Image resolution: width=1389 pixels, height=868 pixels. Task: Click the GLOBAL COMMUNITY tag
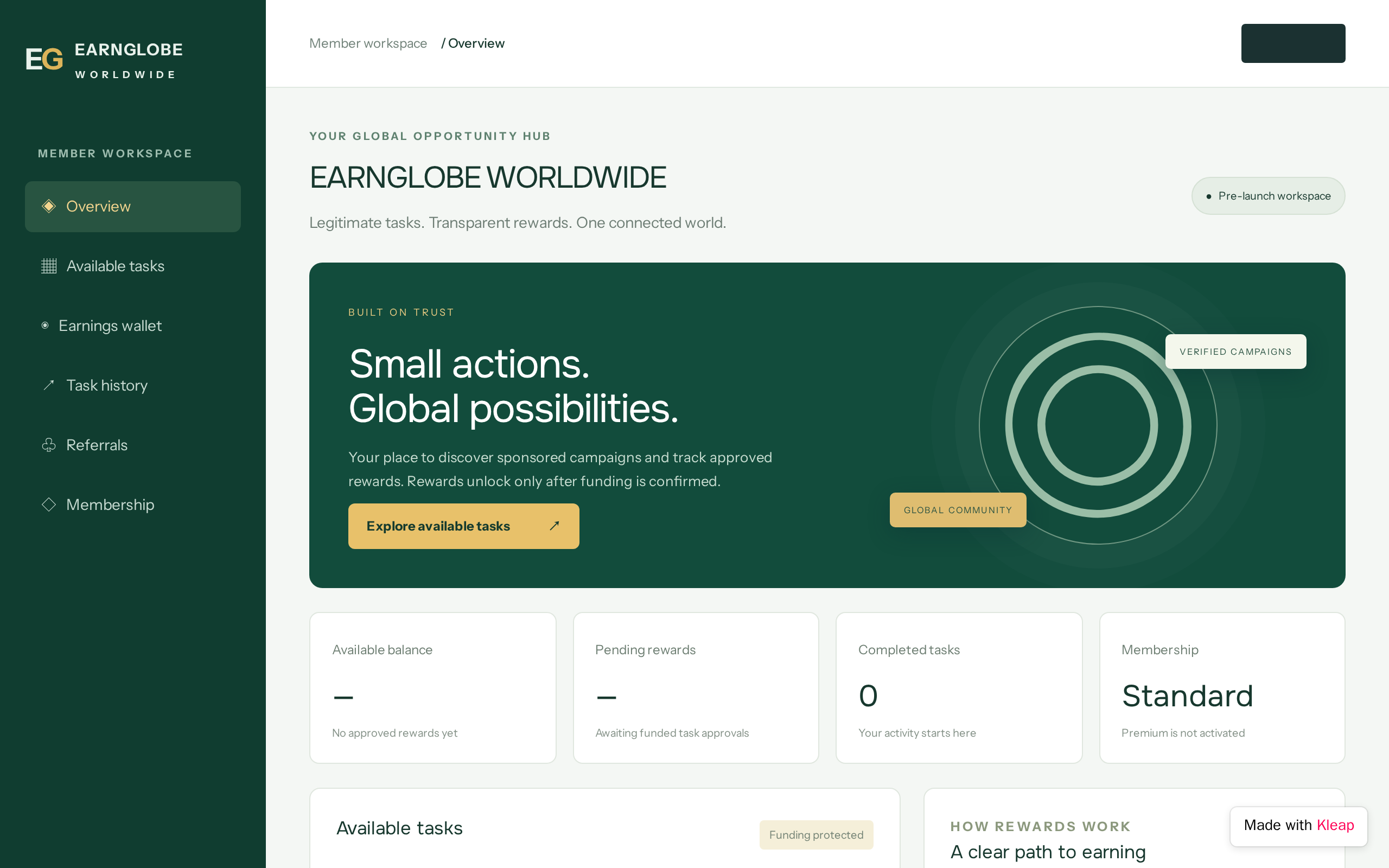pos(957,510)
